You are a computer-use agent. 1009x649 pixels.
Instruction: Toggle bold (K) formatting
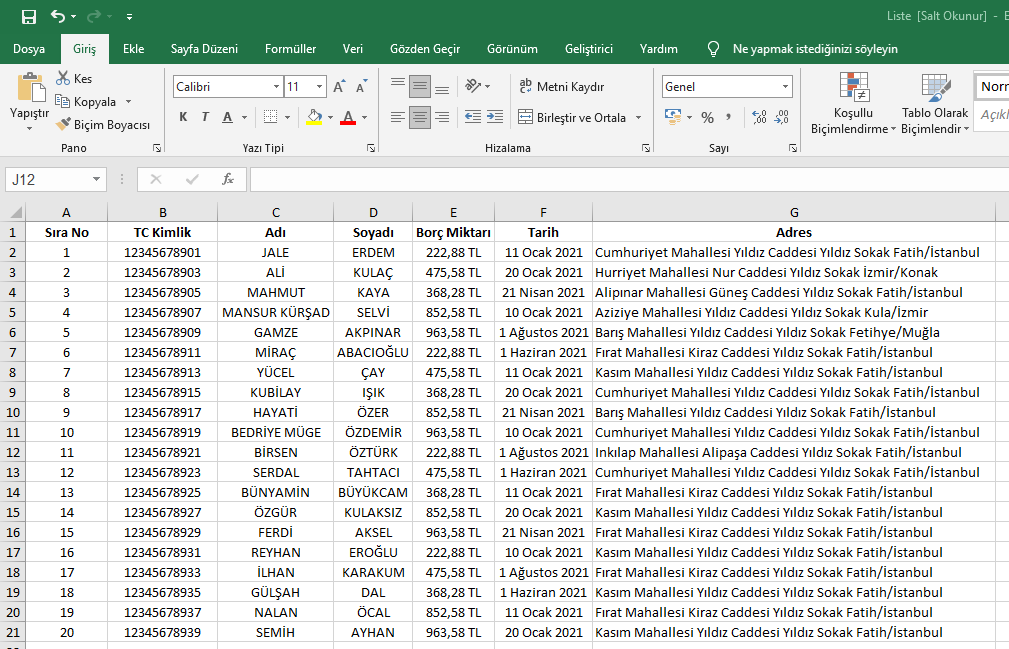click(183, 118)
